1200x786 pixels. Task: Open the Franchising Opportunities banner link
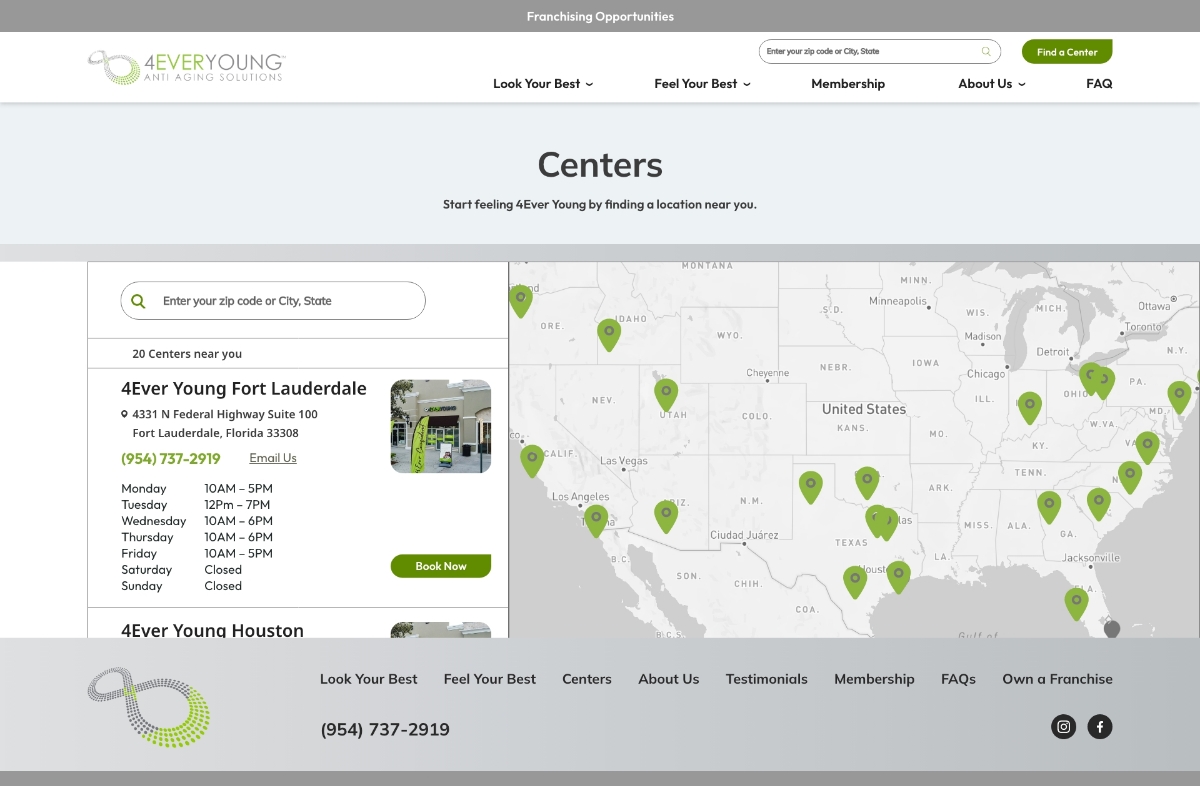[x=600, y=16]
